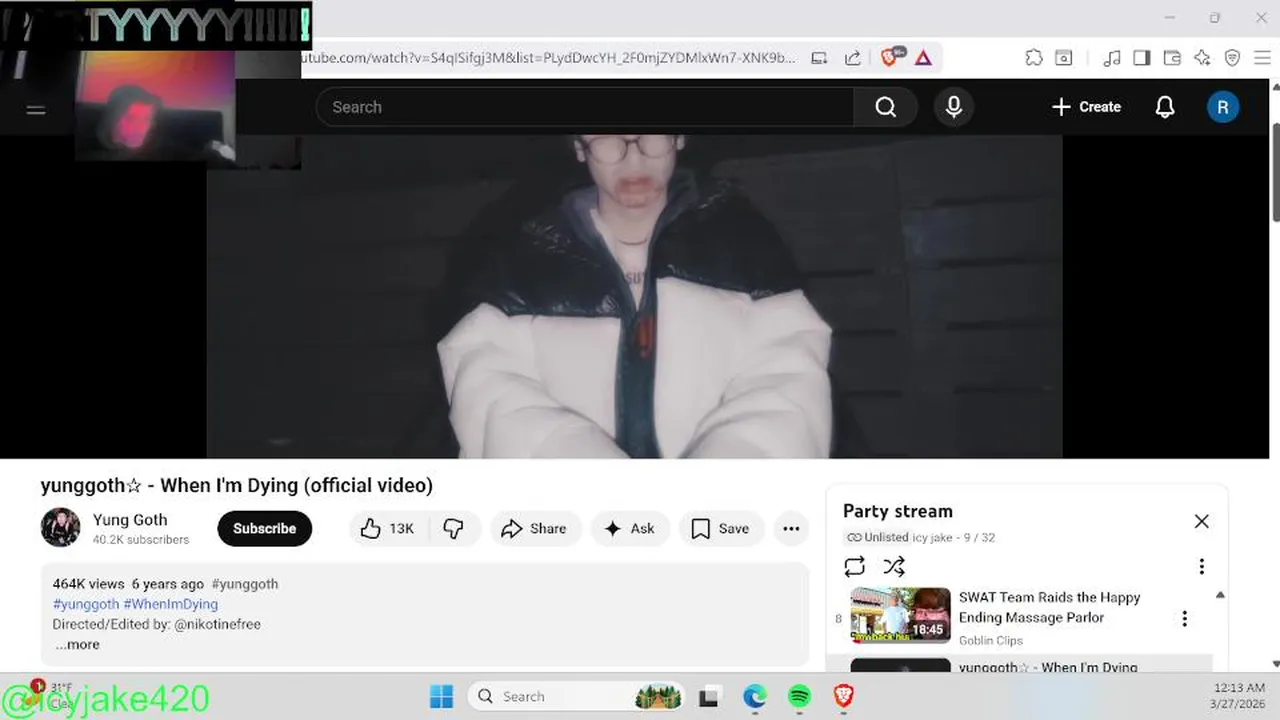Viewport: 1280px width, 720px height.
Task: Open SWAT Team Raids video thumbnail
Action: point(900,614)
